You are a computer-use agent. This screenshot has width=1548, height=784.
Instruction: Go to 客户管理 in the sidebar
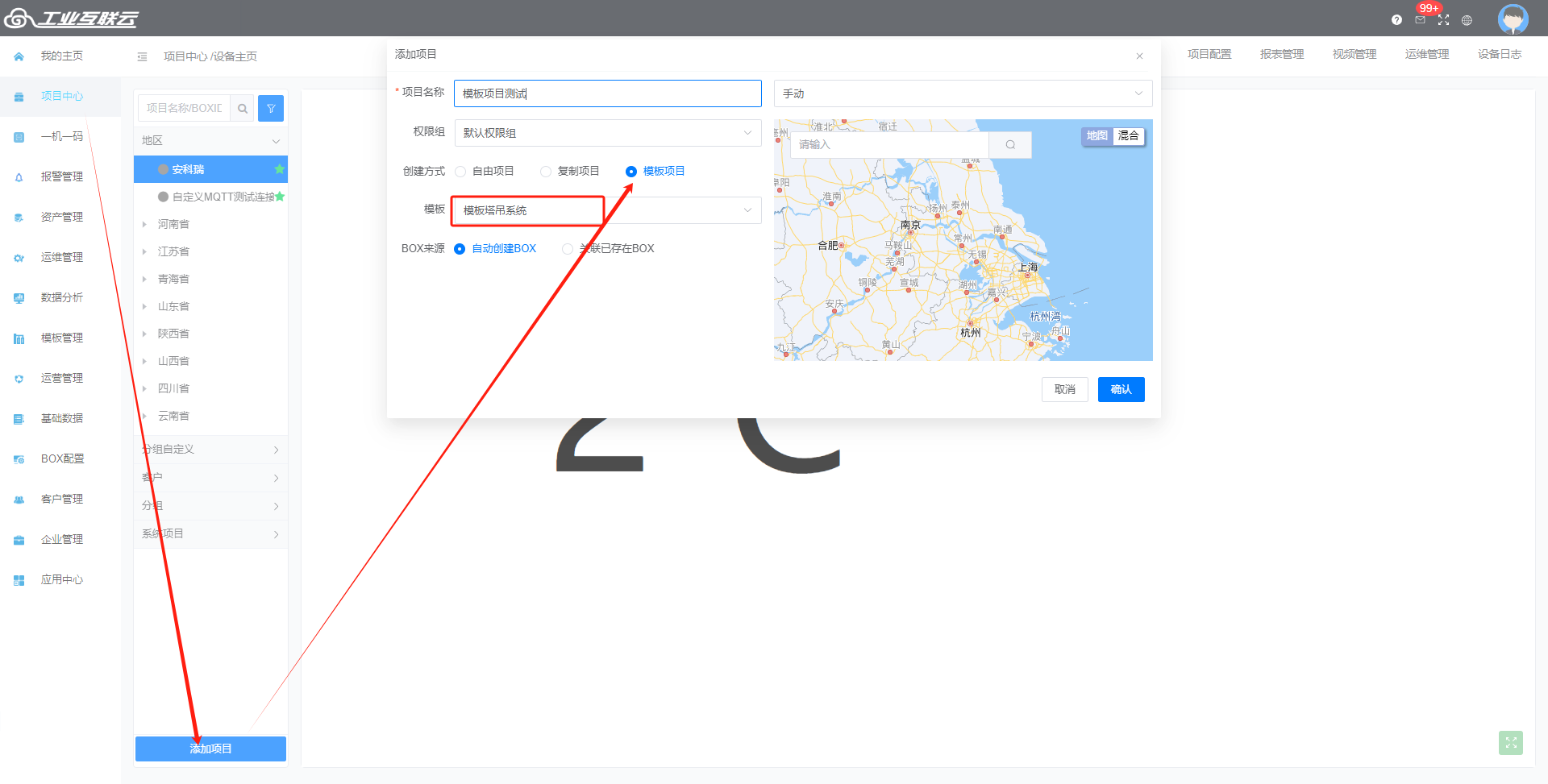coord(60,500)
